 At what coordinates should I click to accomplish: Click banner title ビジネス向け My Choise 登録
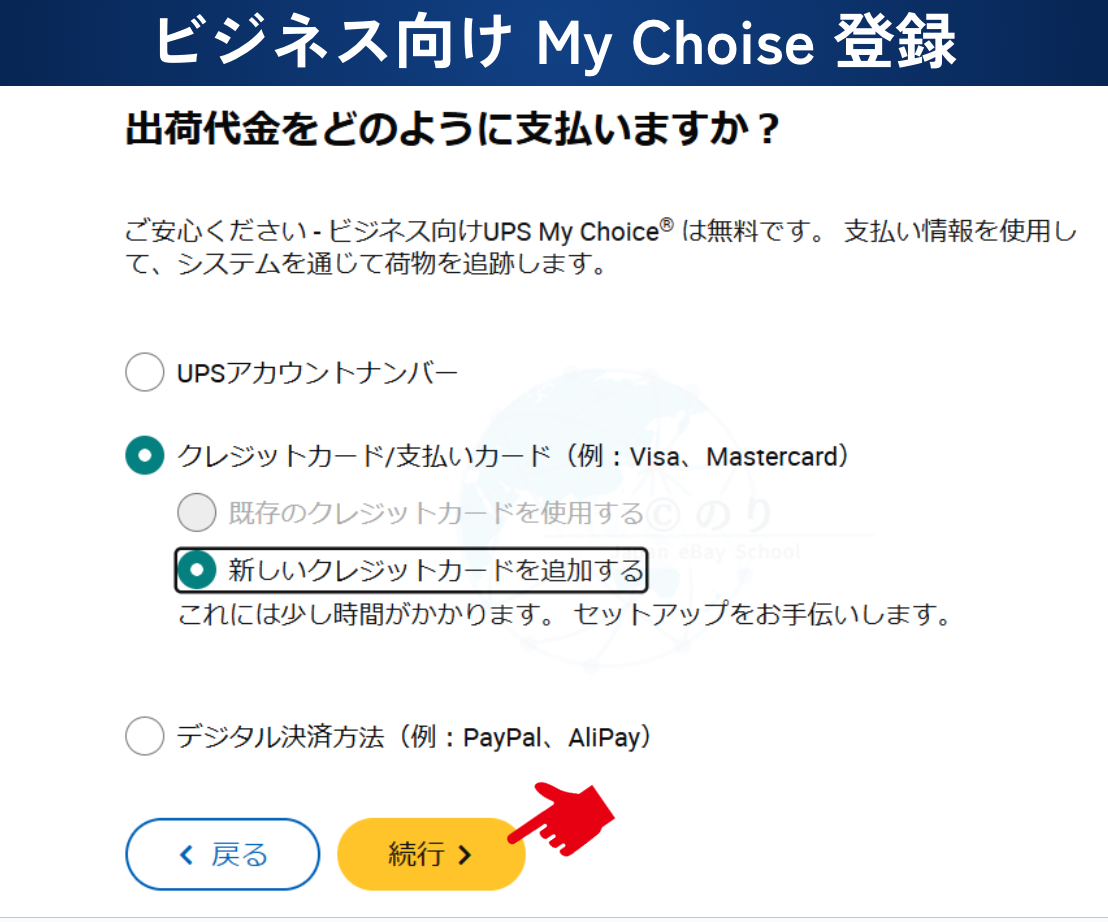[x=555, y=42]
